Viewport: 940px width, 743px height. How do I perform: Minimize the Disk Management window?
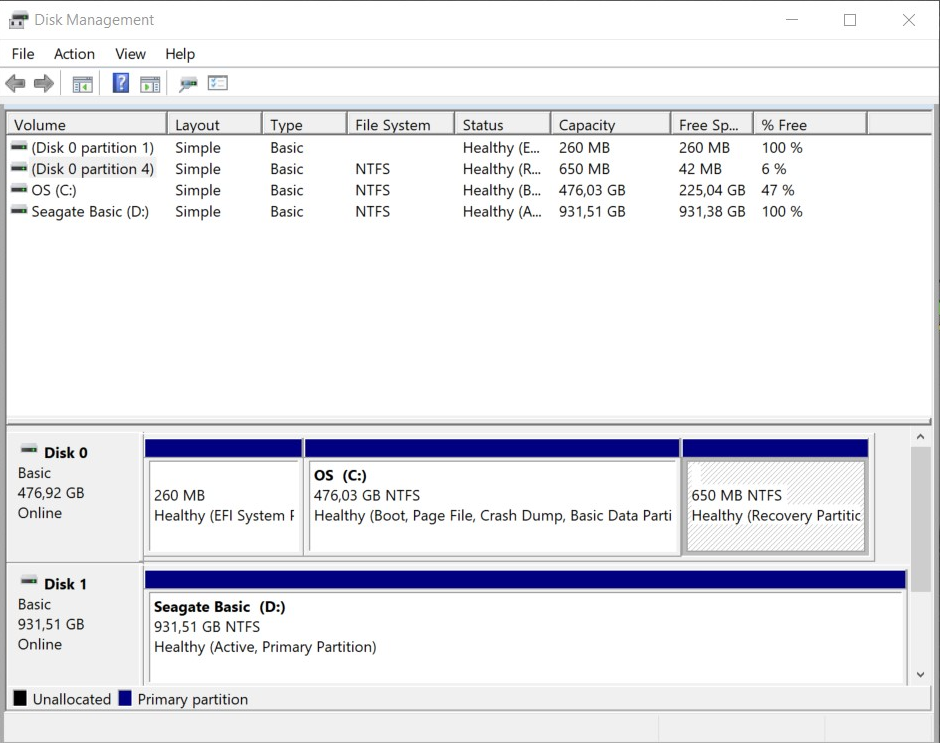pyautogui.click(x=792, y=20)
